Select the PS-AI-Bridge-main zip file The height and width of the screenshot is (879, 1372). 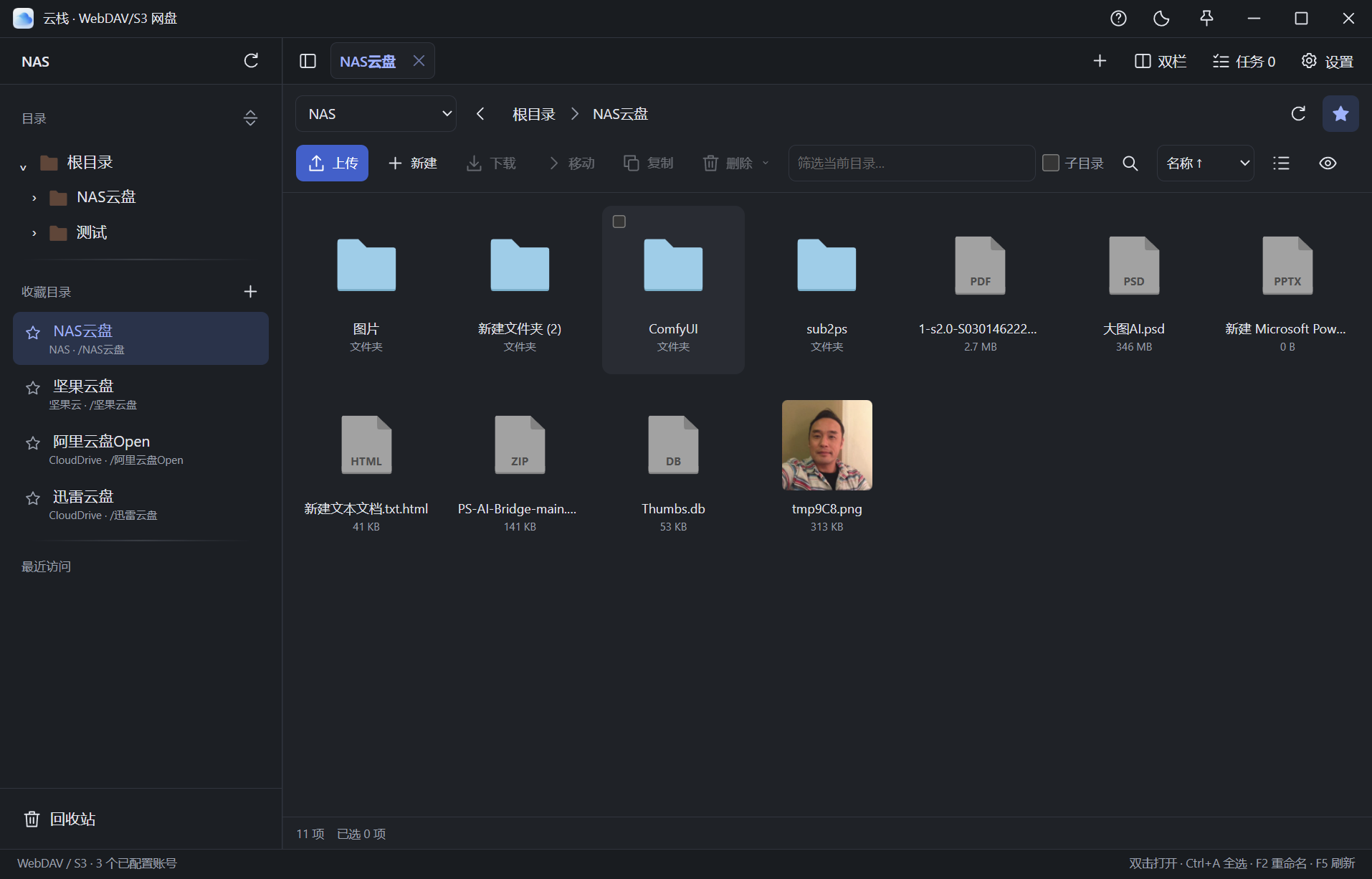pos(520,445)
